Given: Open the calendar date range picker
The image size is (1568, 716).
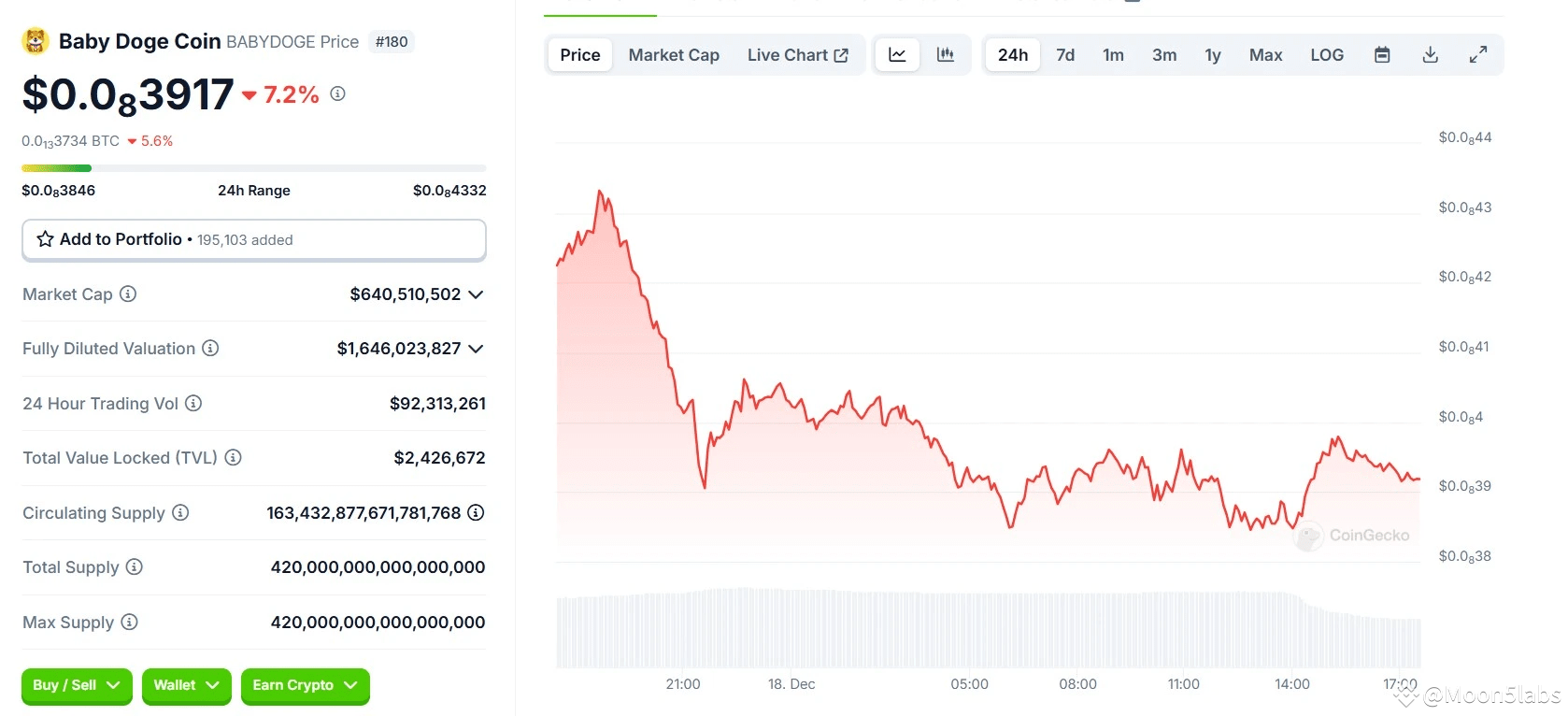Looking at the screenshot, I should pyautogui.click(x=1382, y=55).
